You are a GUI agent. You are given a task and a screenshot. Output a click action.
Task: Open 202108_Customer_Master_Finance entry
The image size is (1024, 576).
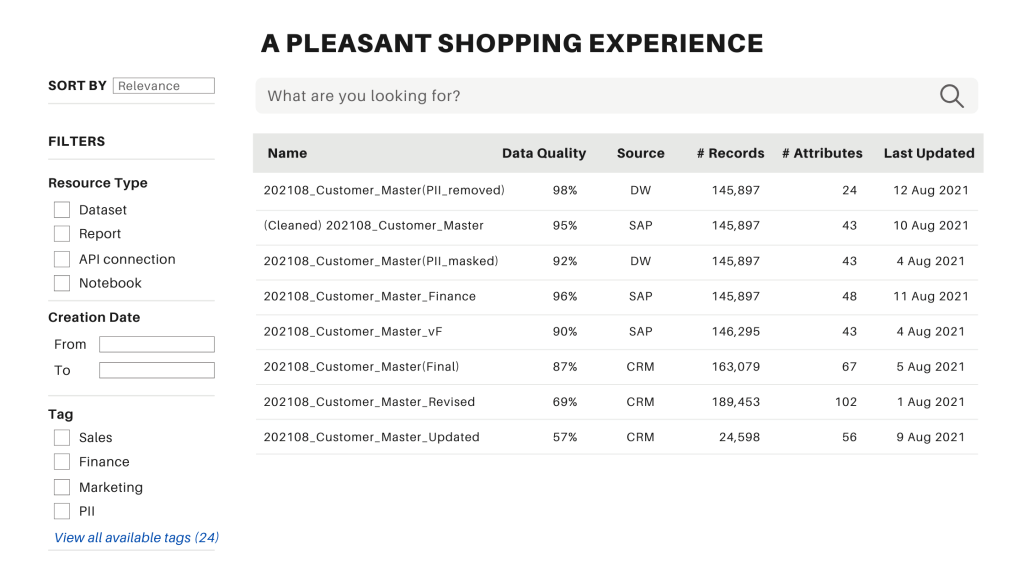tap(370, 296)
